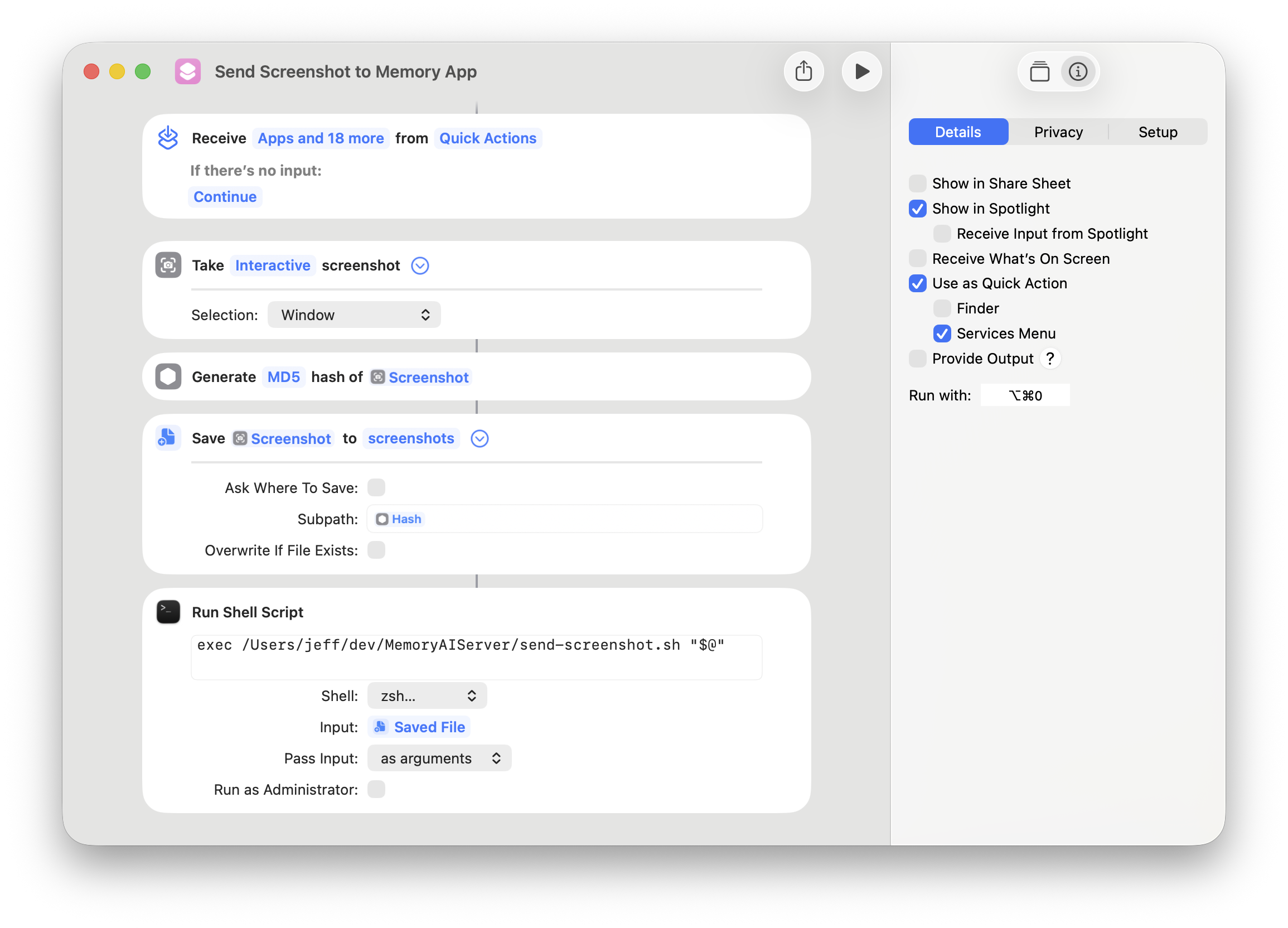Viewport: 1288px width, 928px height.
Task: Enable Show in Share Sheet checkbox
Action: pos(917,183)
